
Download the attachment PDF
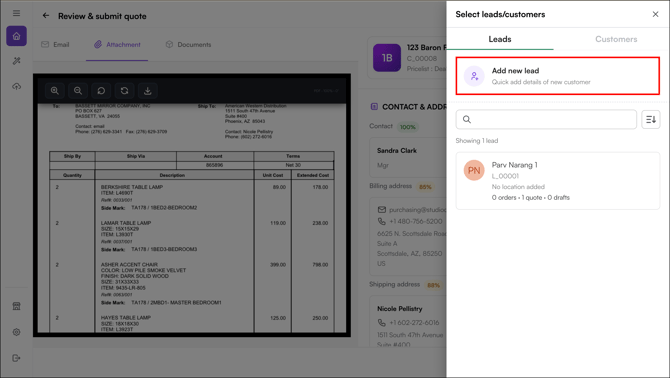pos(147,91)
